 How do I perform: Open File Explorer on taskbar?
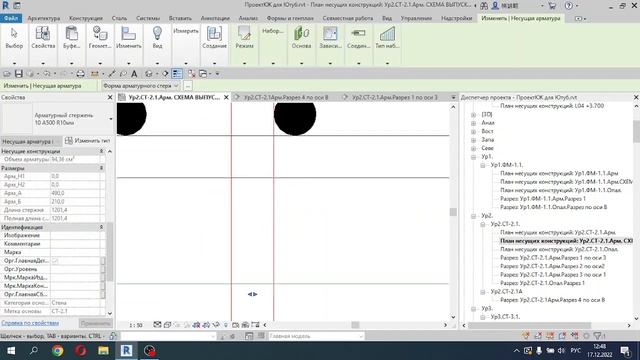click(103, 351)
